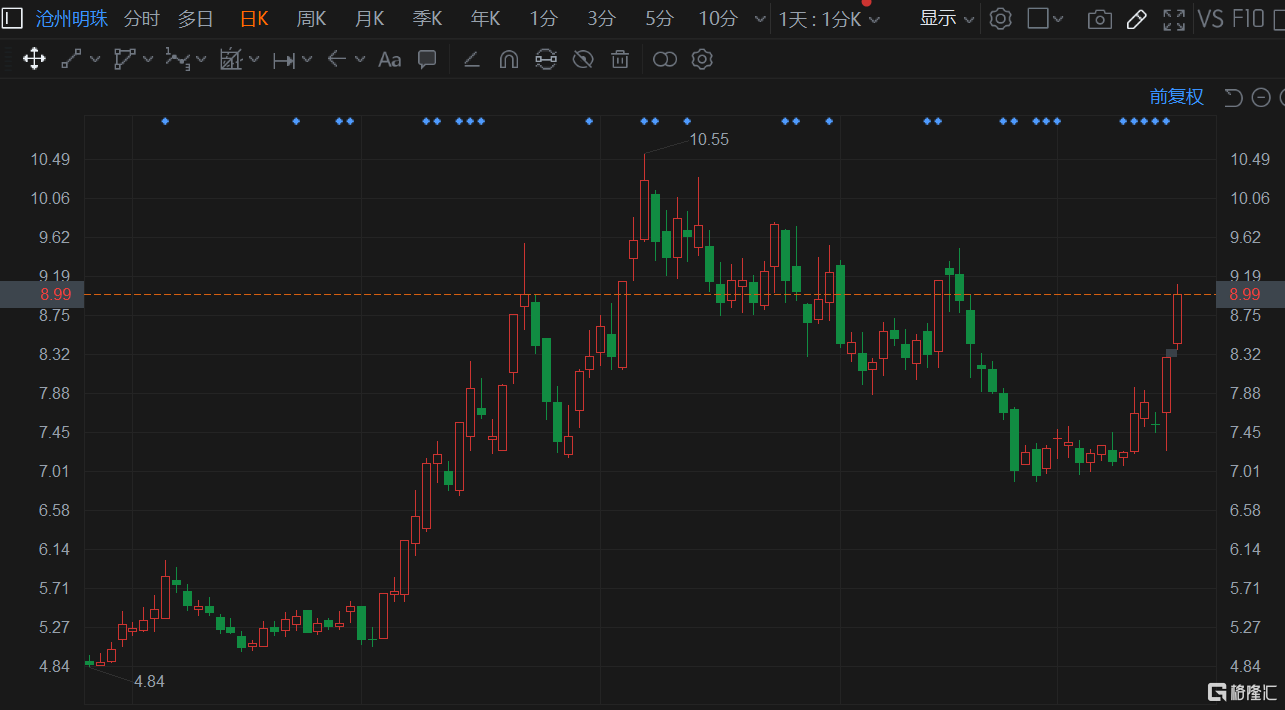Select the chart ruler measurement tool
Screen dimensions: 1285x710
(x=231, y=60)
